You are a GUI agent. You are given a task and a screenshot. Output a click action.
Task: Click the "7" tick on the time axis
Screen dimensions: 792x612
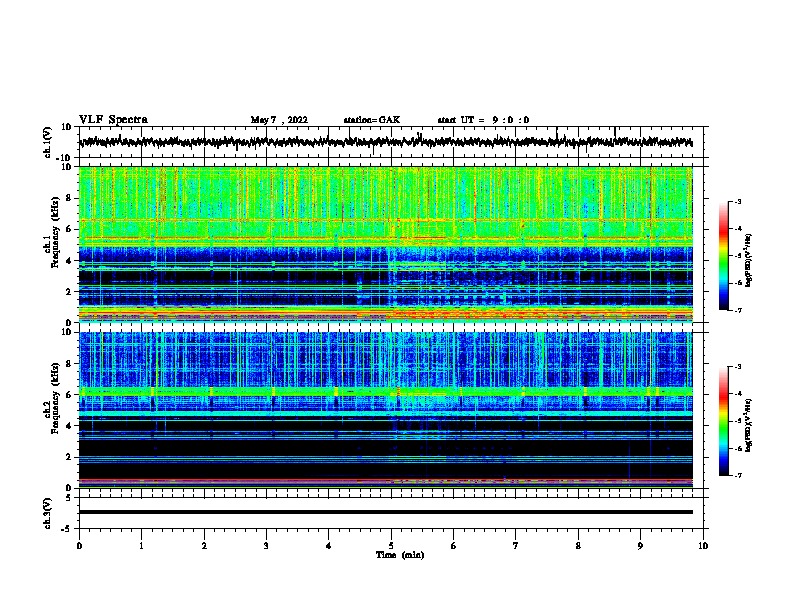tap(516, 546)
